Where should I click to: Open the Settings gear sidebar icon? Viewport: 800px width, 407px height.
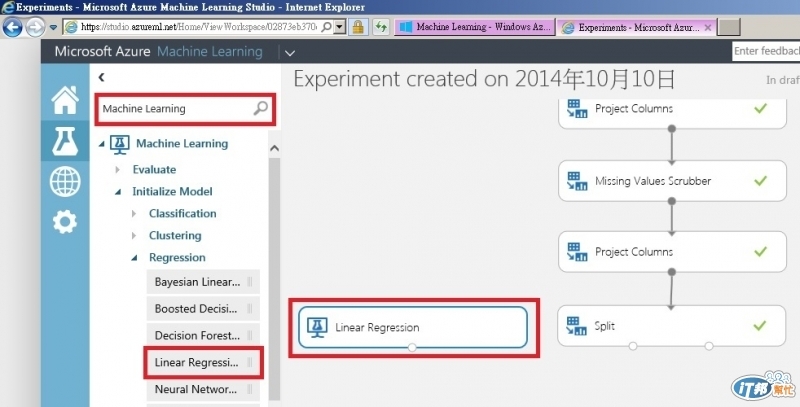pyautogui.click(x=65, y=221)
